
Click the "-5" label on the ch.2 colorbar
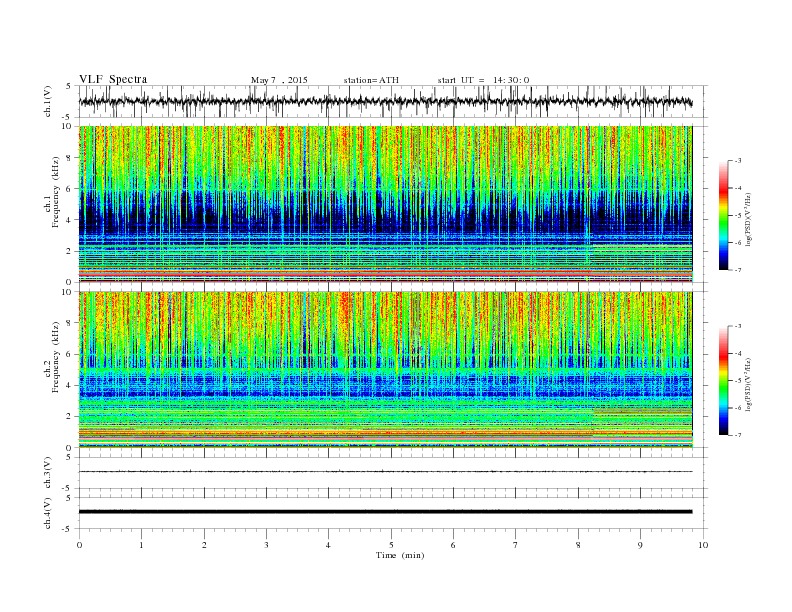click(x=737, y=381)
